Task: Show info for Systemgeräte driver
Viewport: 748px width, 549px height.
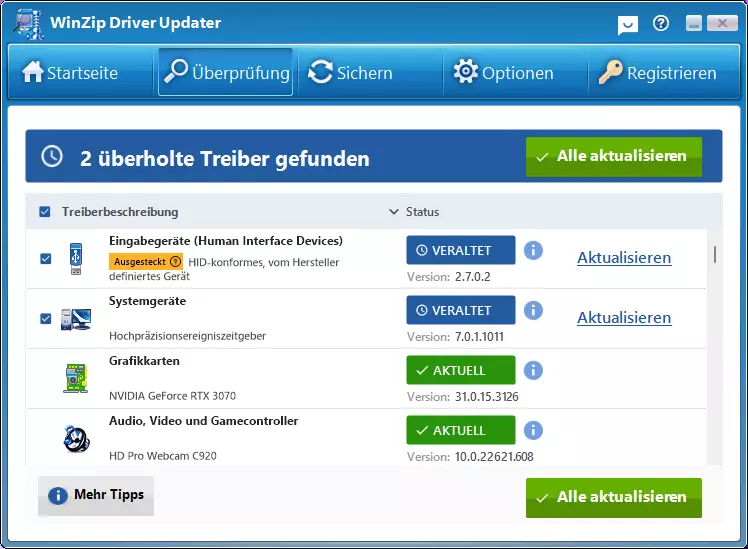Action: 533,310
